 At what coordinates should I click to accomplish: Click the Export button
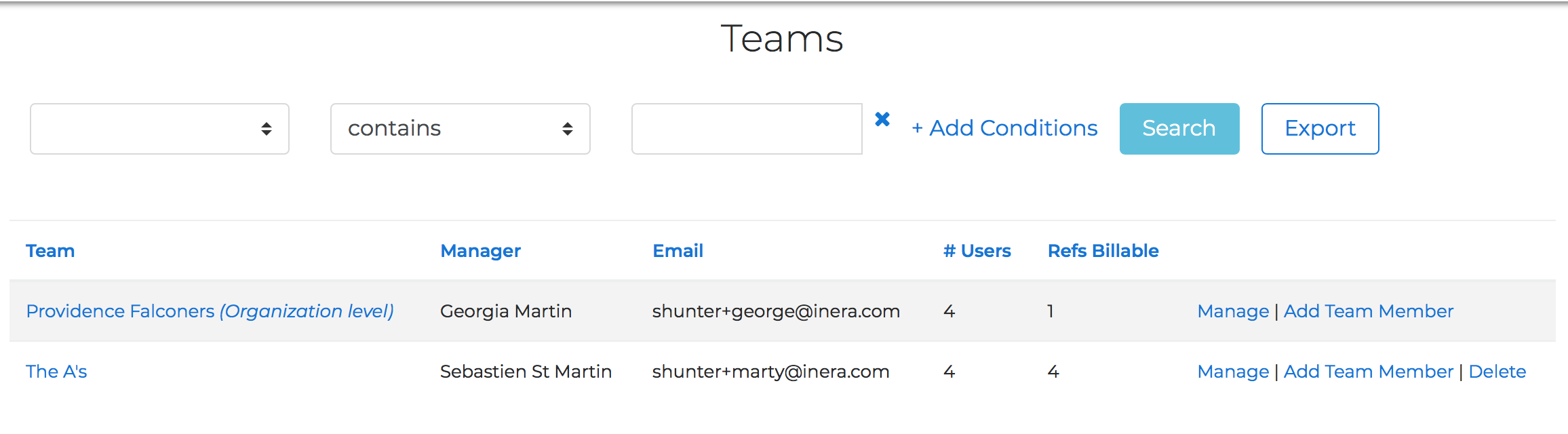coord(1320,129)
